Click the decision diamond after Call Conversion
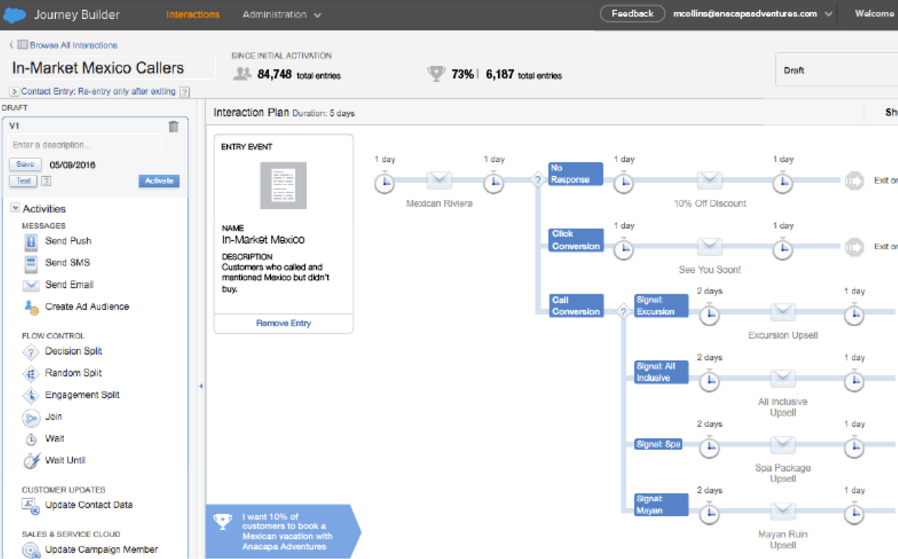The height and width of the screenshot is (559, 898). pos(623,312)
